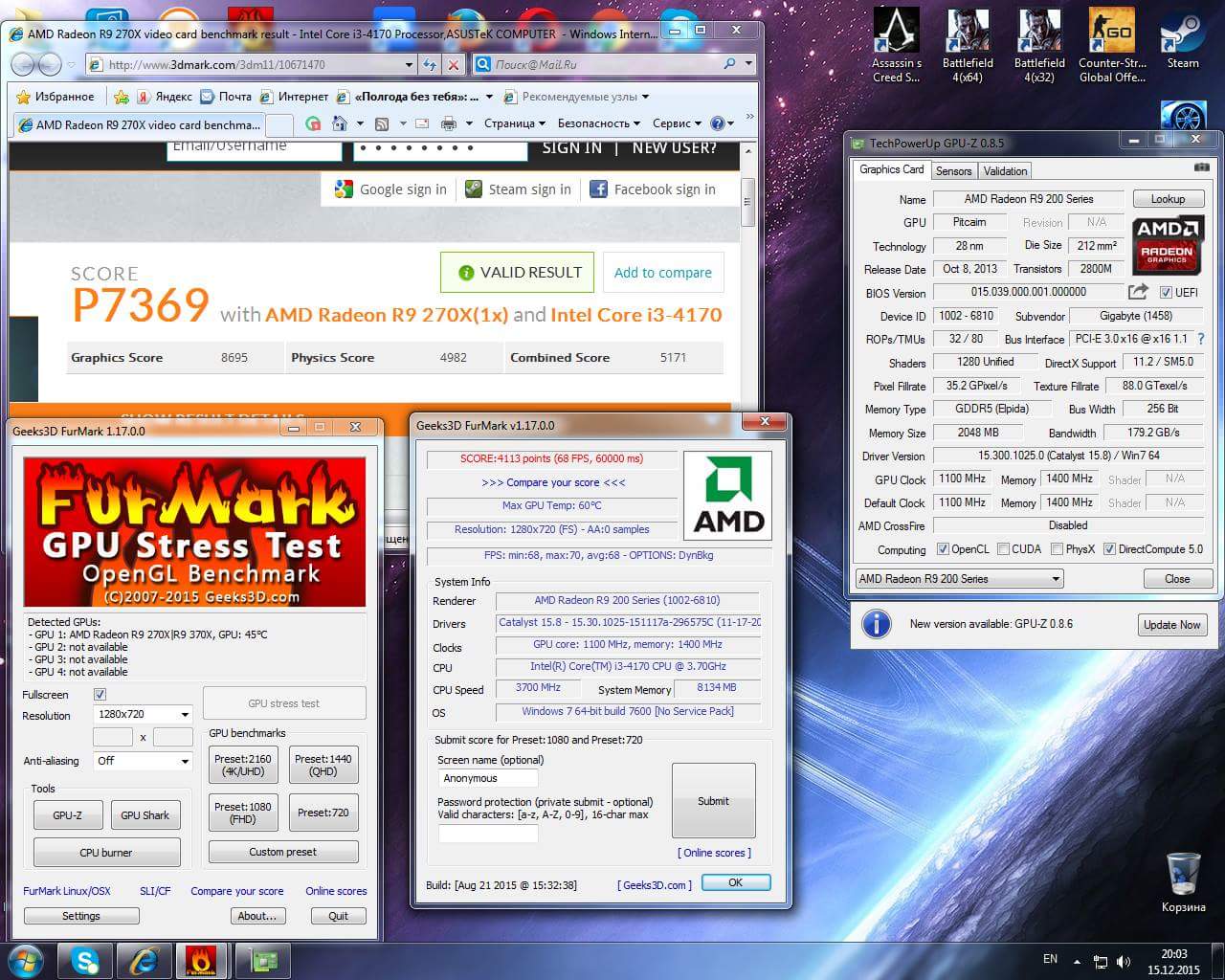Click the BIOS export share icon
1225x980 pixels.
(1138, 292)
